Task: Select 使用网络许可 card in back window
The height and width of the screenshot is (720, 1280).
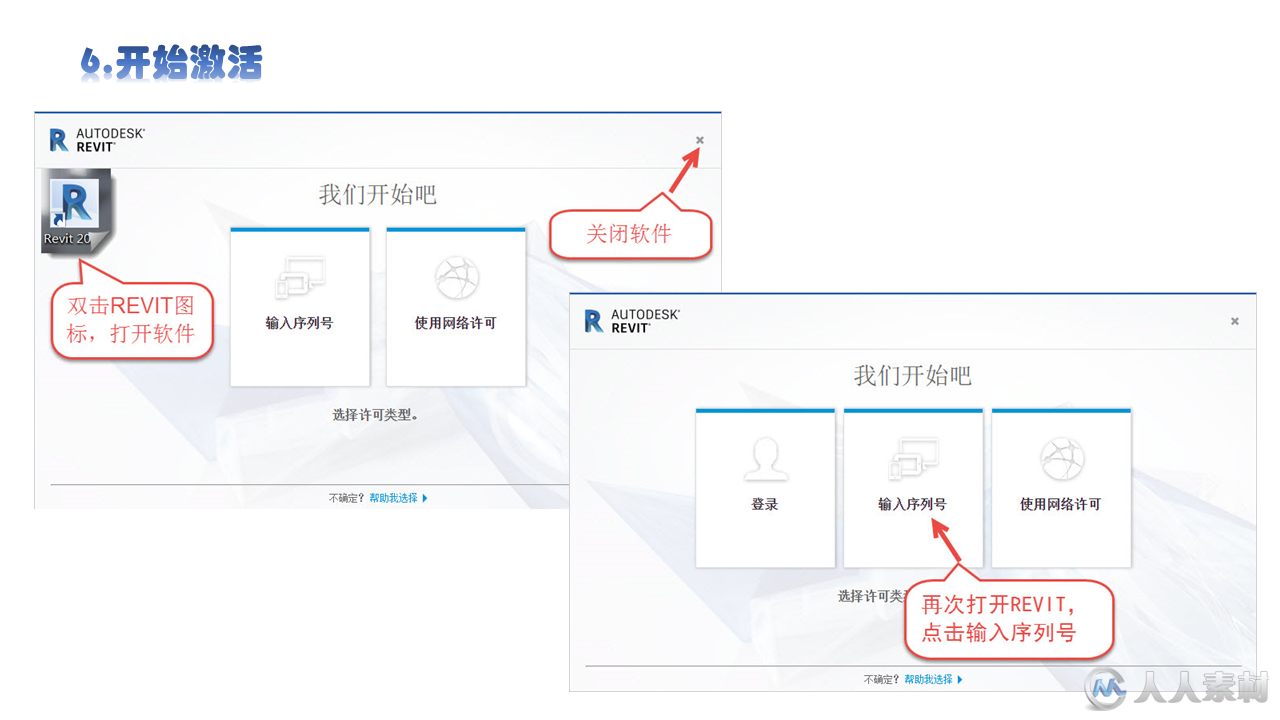Action: point(456,307)
